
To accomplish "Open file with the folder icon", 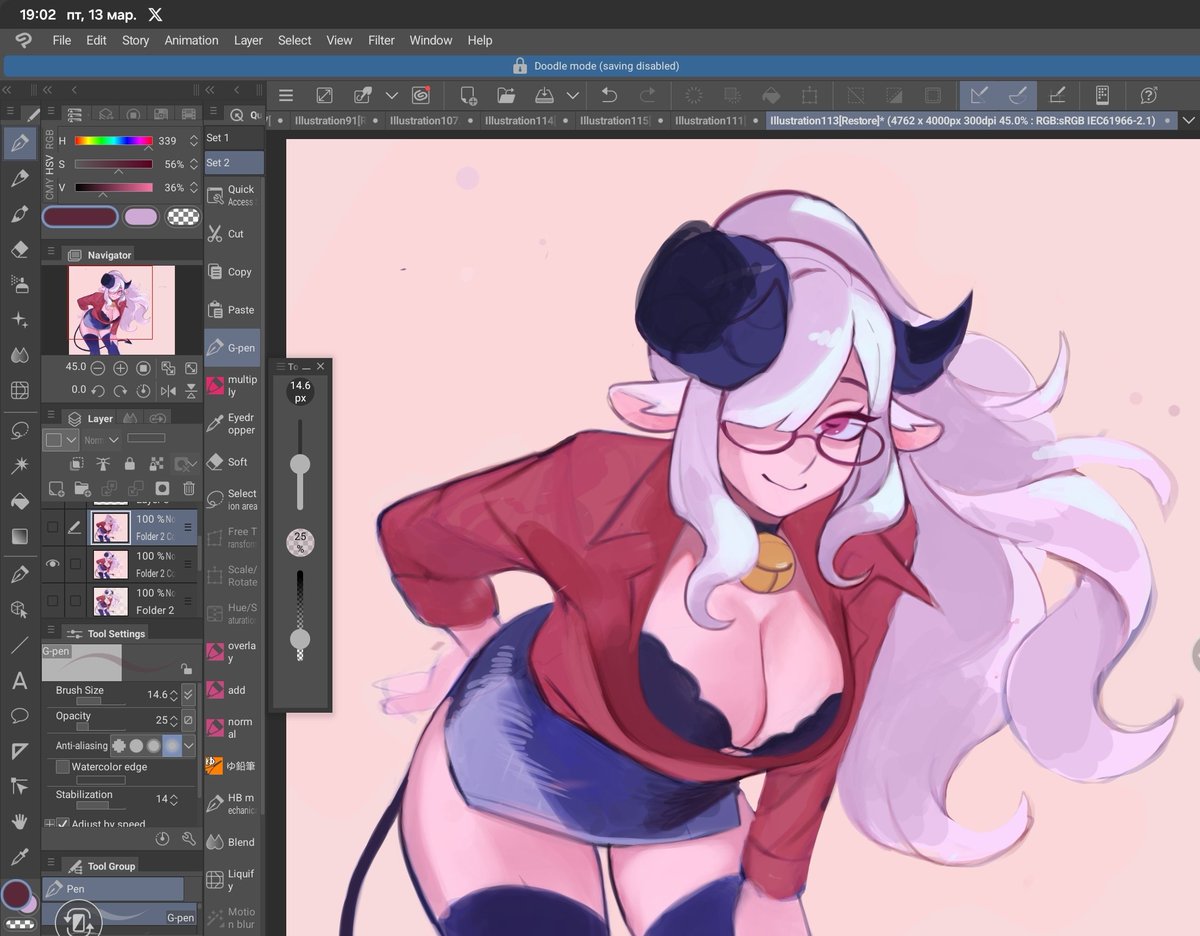I will tap(506, 95).
